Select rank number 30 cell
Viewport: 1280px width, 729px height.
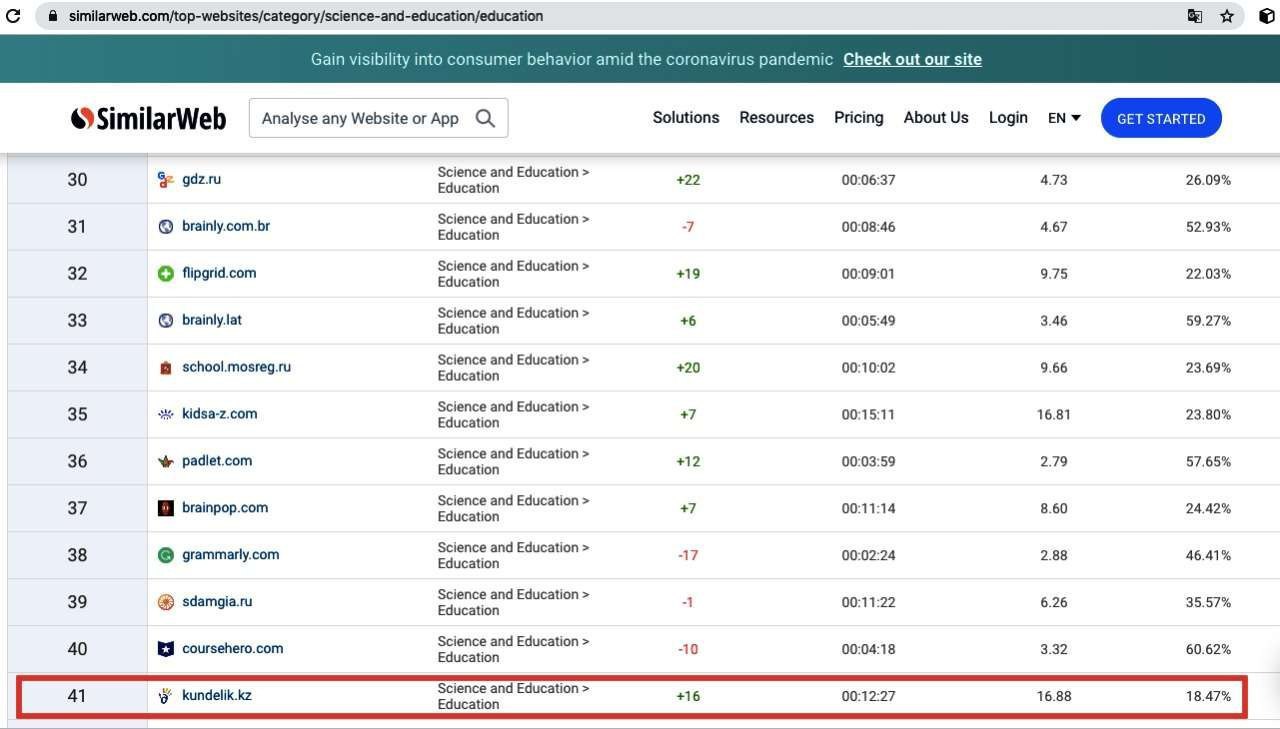tap(77, 180)
